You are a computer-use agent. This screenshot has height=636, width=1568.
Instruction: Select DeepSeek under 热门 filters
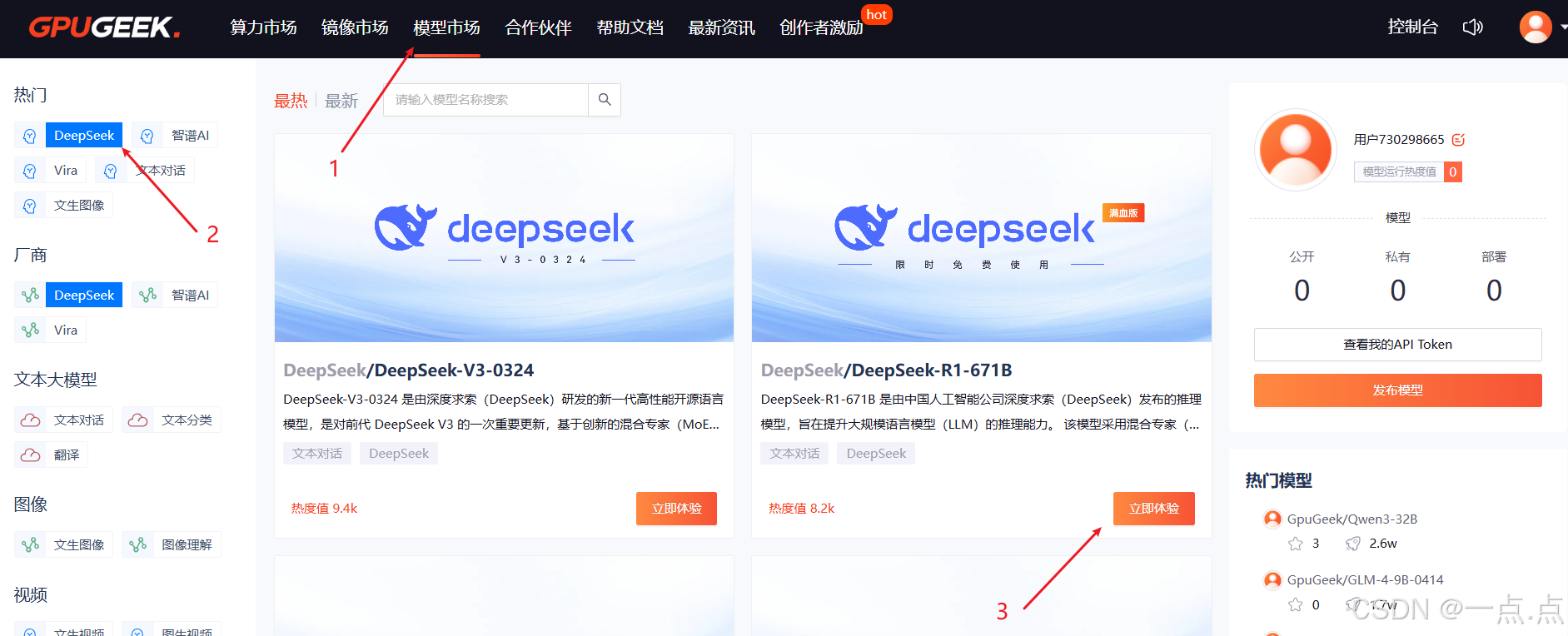84,135
